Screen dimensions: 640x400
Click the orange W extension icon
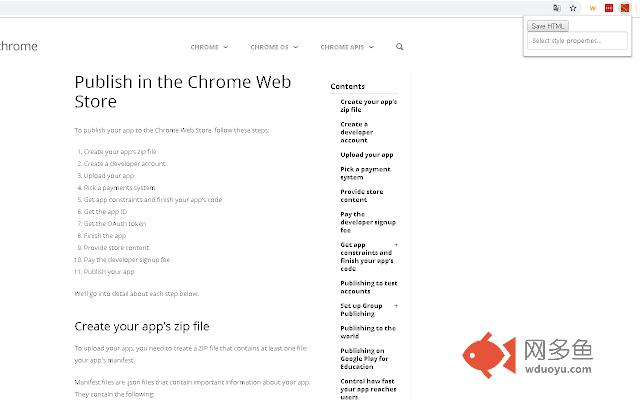tap(593, 8)
